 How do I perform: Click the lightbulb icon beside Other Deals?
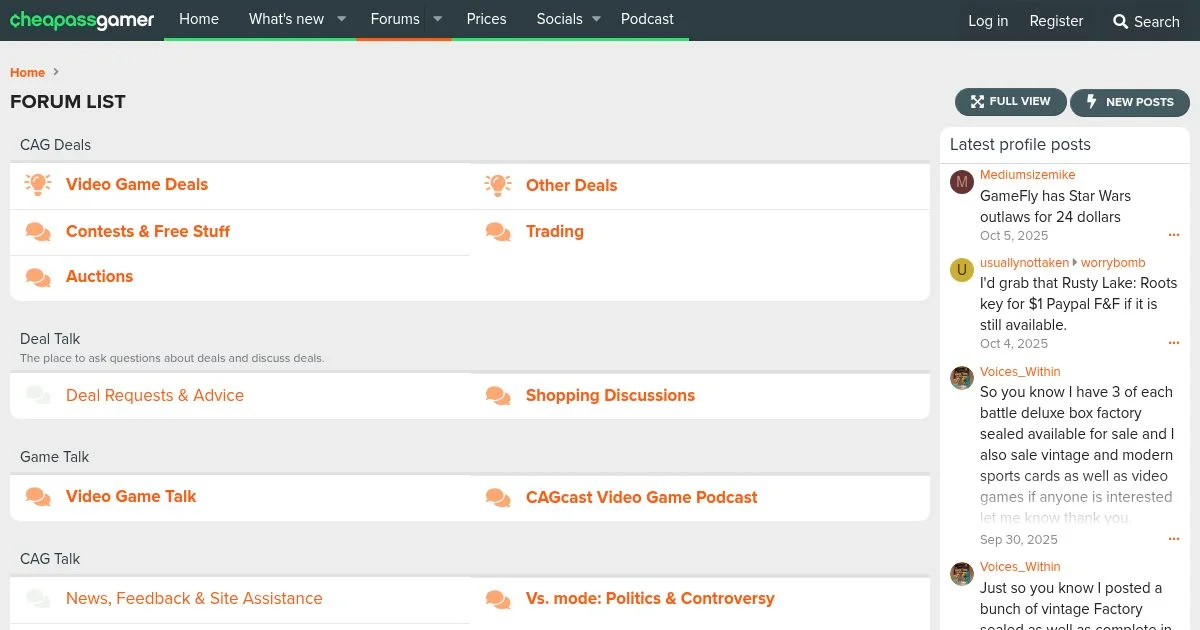[498, 185]
